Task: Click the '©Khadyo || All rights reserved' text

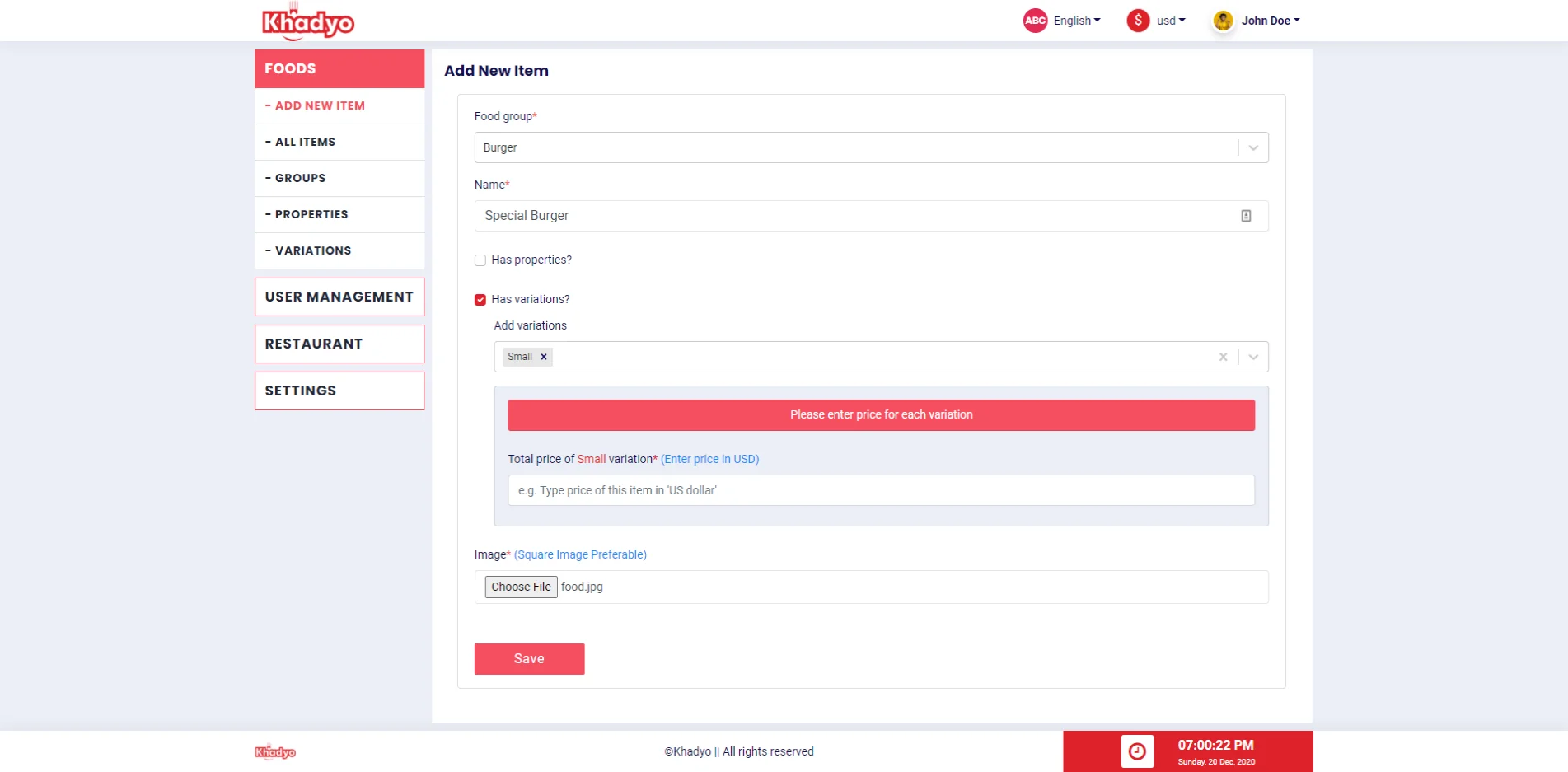Action: click(x=739, y=751)
